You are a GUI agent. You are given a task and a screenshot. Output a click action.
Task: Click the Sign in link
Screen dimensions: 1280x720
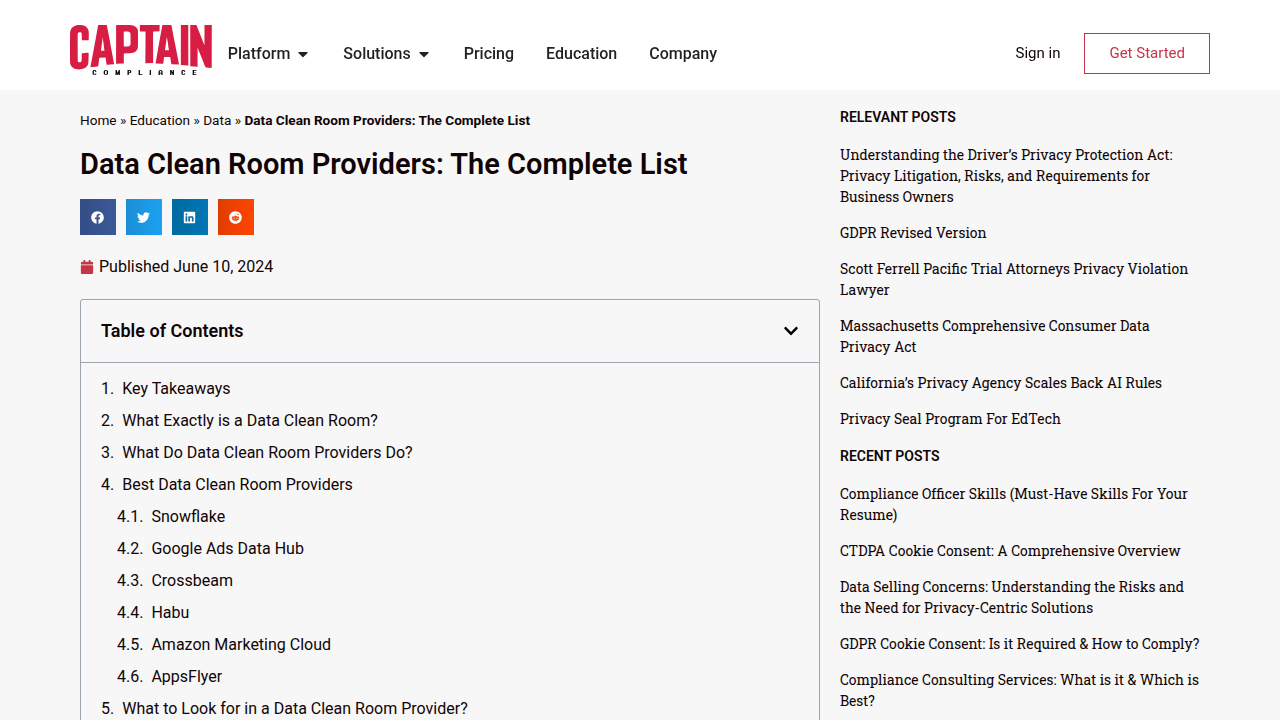point(1038,53)
